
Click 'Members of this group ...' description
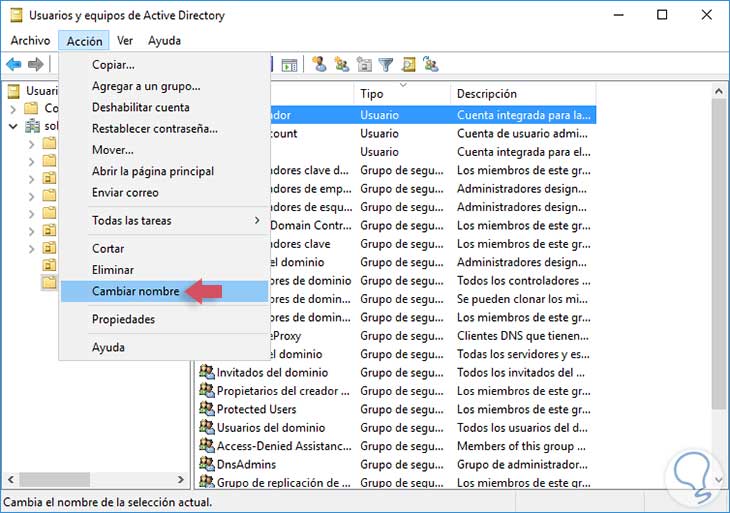pyautogui.click(x=521, y=446)
